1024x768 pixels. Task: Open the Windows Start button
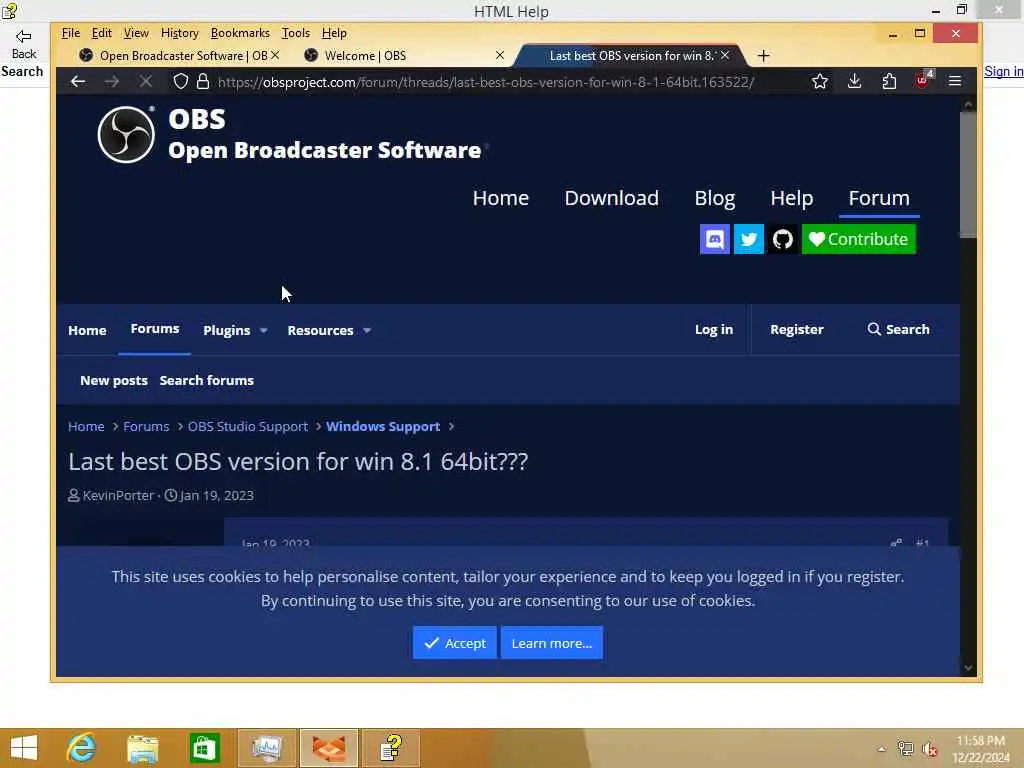24,748
